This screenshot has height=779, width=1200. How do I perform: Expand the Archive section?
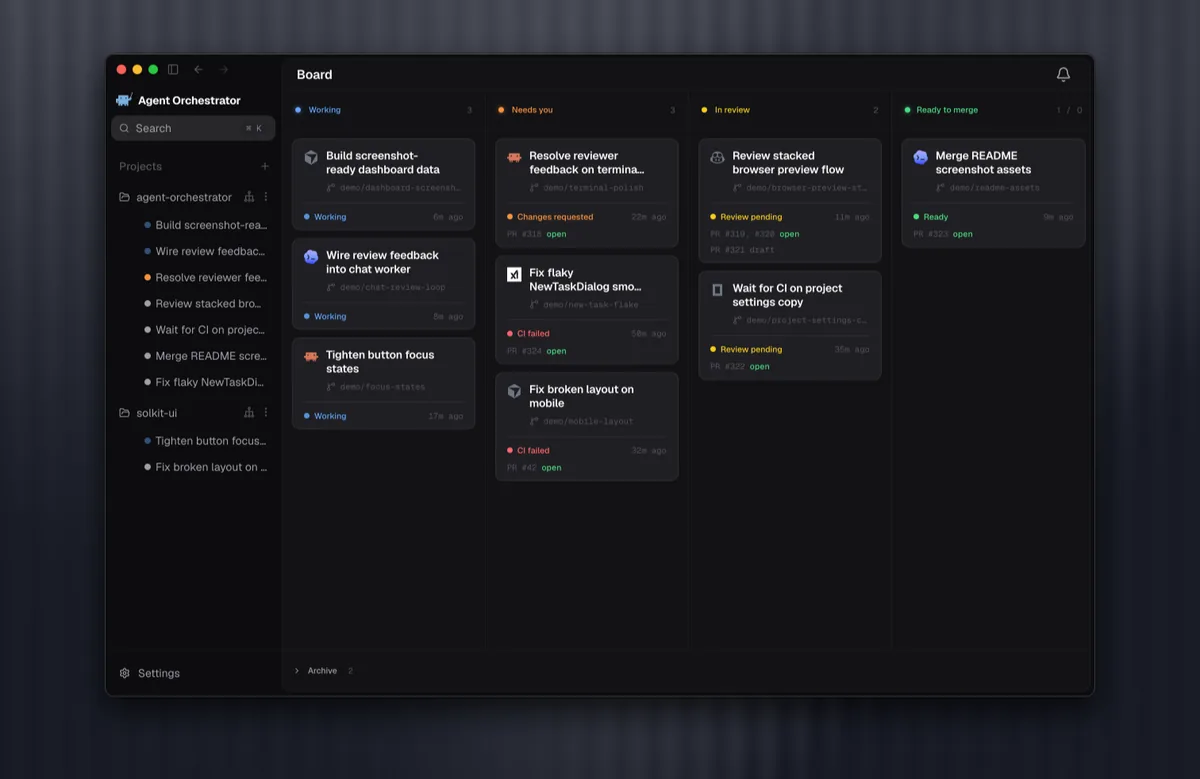[x=323, y=671]
